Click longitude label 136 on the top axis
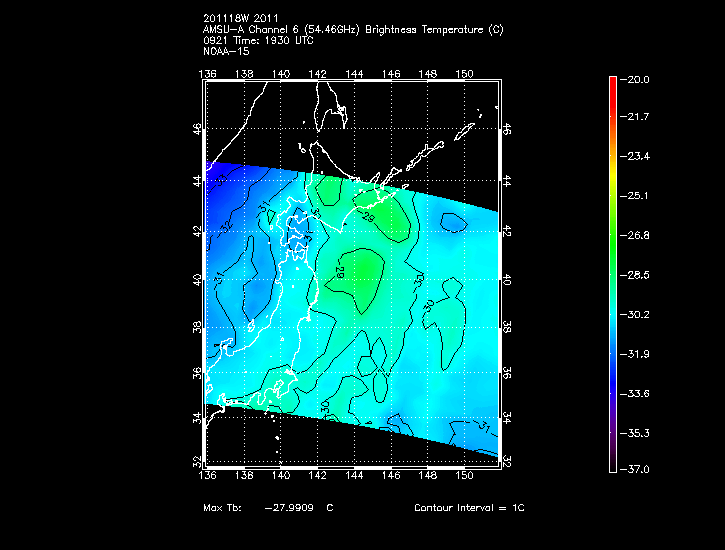 pyautogui.click(x=208, y=73)
